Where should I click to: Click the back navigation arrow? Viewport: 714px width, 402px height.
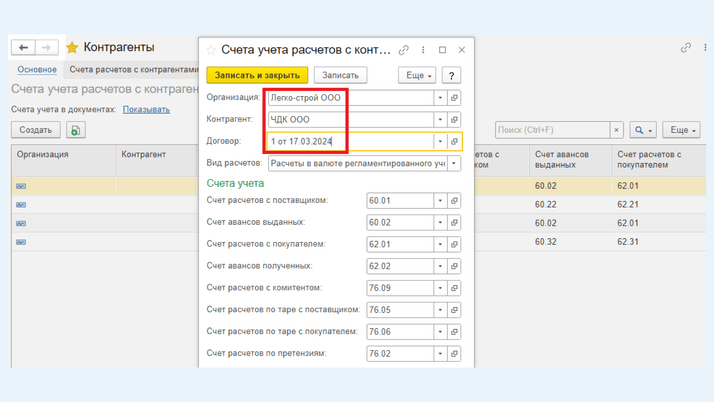pos(24,47)
